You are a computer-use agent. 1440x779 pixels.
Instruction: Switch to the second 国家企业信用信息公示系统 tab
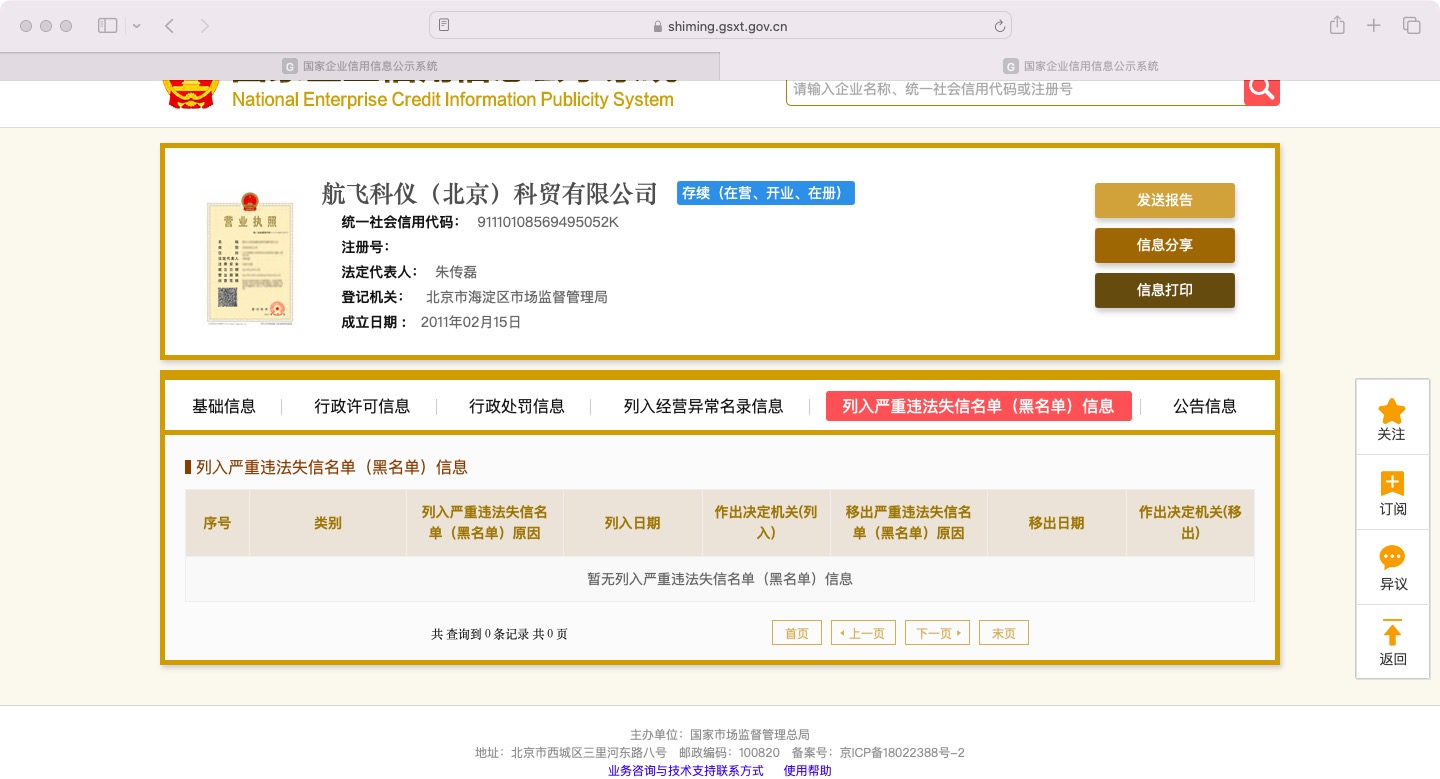1080,66
